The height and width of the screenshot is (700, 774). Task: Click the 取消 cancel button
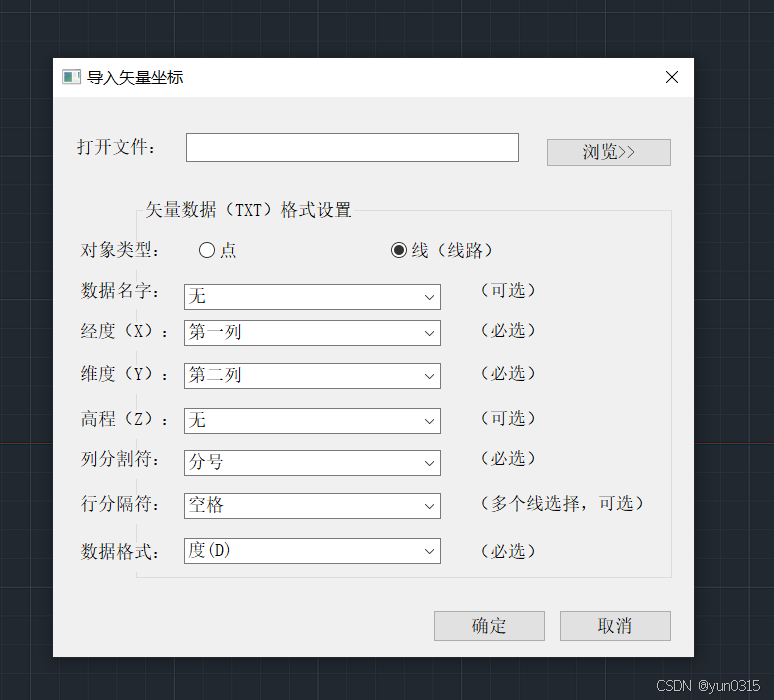615,626
